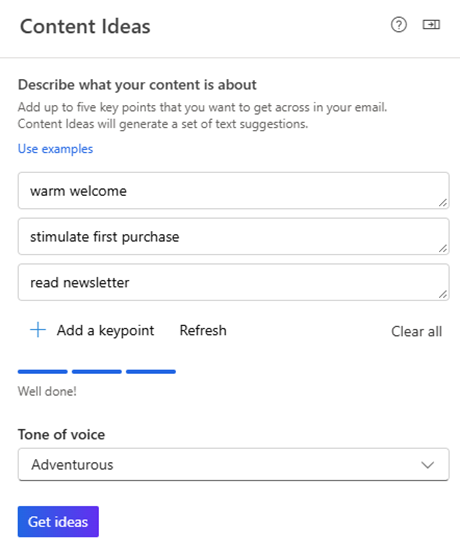460x556 pixels.
Task: Open the help question mark icon
Action: (x=399, y=25)
